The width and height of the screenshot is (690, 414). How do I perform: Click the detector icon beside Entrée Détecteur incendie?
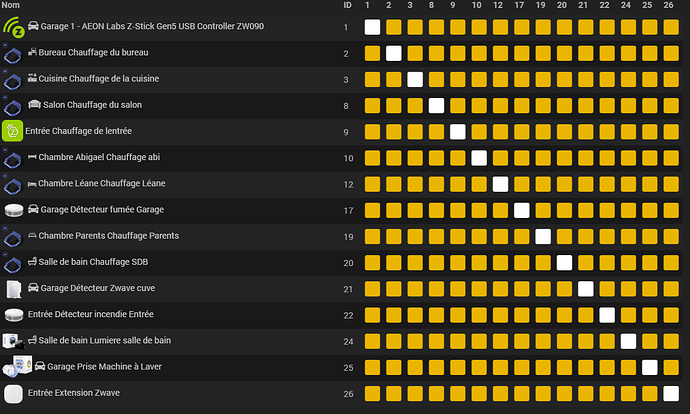click(13, 315)
